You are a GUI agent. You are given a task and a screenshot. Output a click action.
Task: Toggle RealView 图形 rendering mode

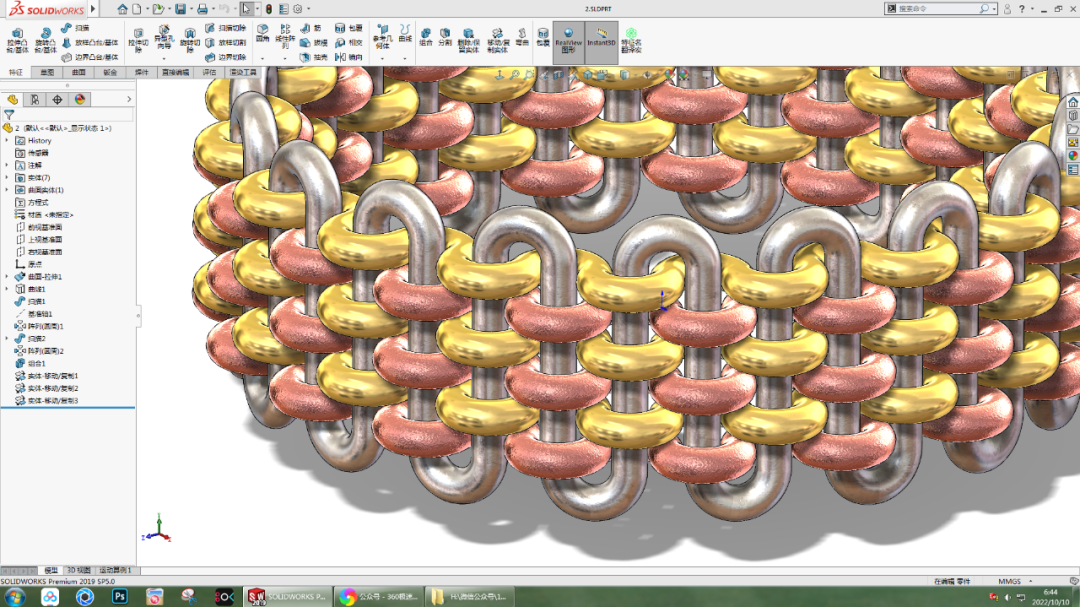[569, 36]
